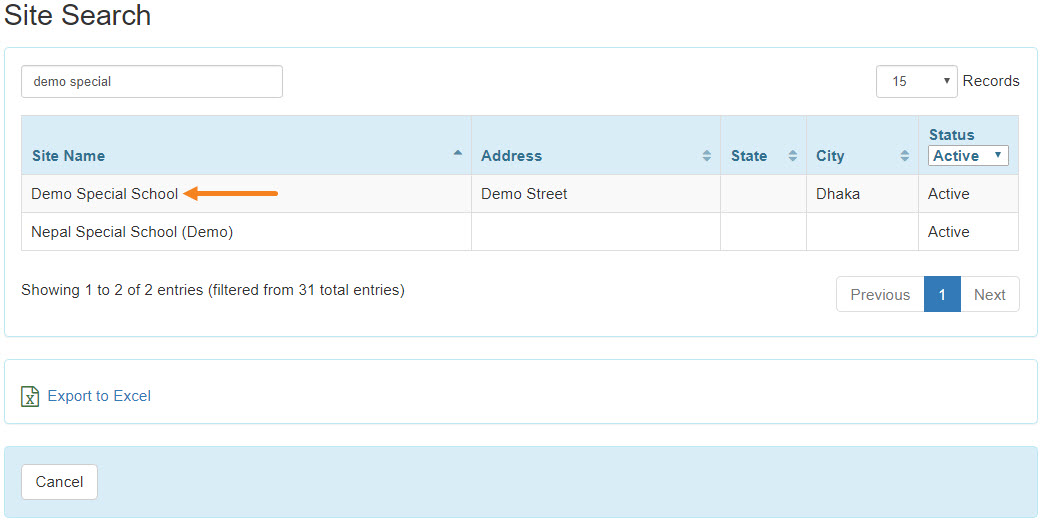Click the Status header label

951,135
